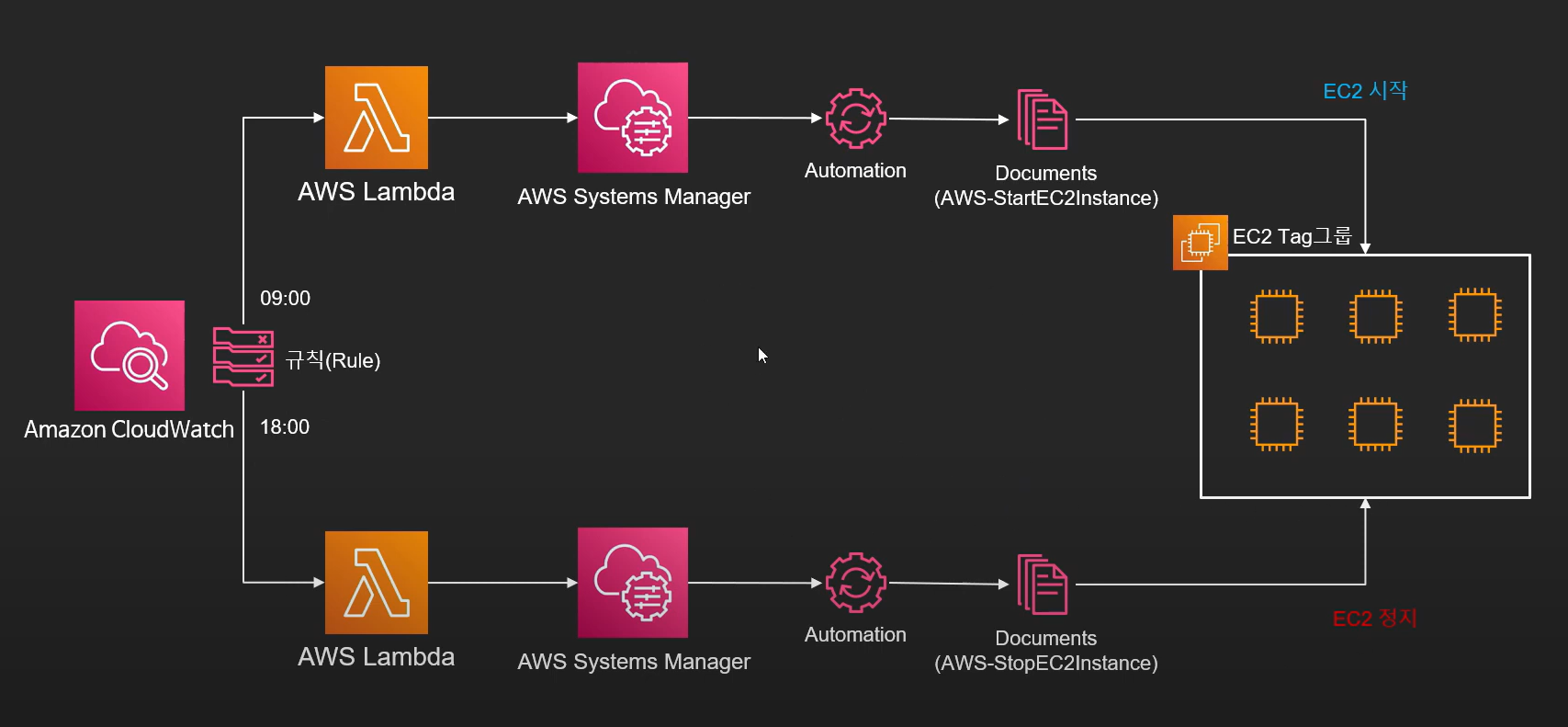Select the Documents icon for AWS-StartEC2Instance

(1043, 119)
